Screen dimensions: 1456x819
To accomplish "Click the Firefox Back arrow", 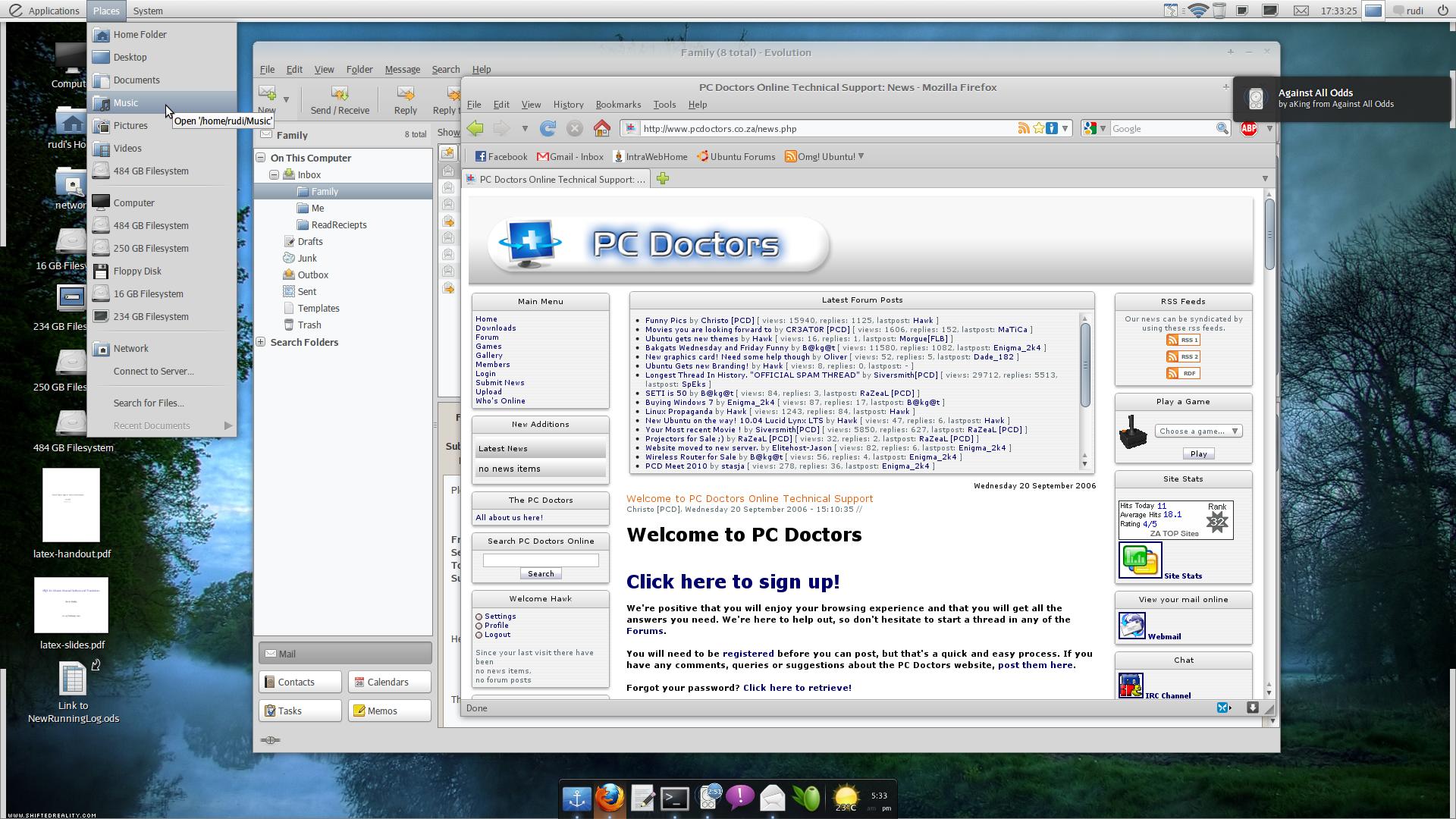I will coord(475,128).
